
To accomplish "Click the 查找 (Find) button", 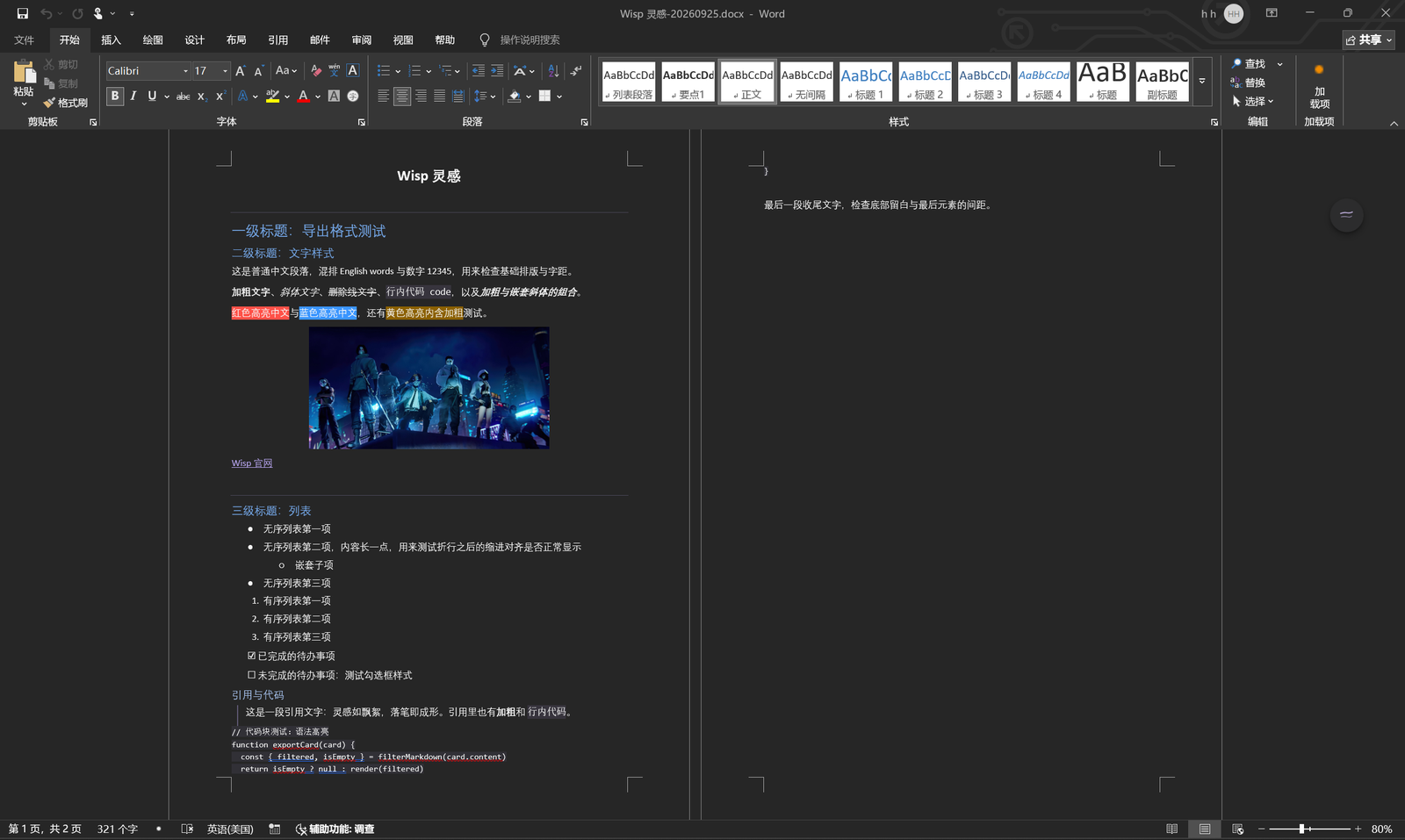I will pyautogui.click(x=1249, y=64).
